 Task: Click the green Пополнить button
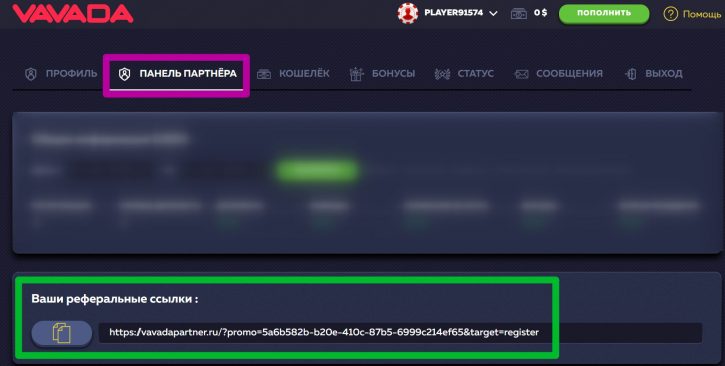604,13
